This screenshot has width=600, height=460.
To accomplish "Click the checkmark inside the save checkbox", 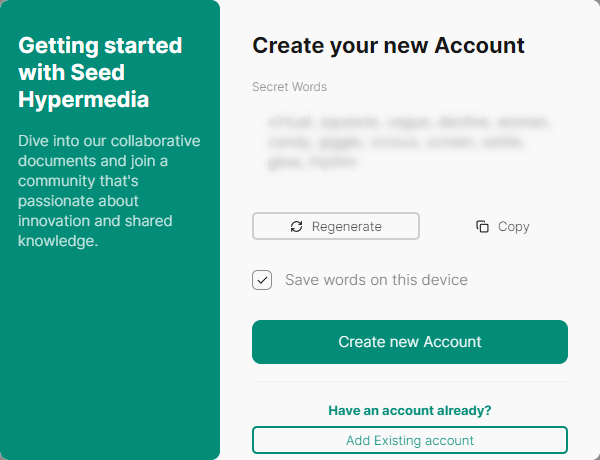I will (x=262, y=280).
